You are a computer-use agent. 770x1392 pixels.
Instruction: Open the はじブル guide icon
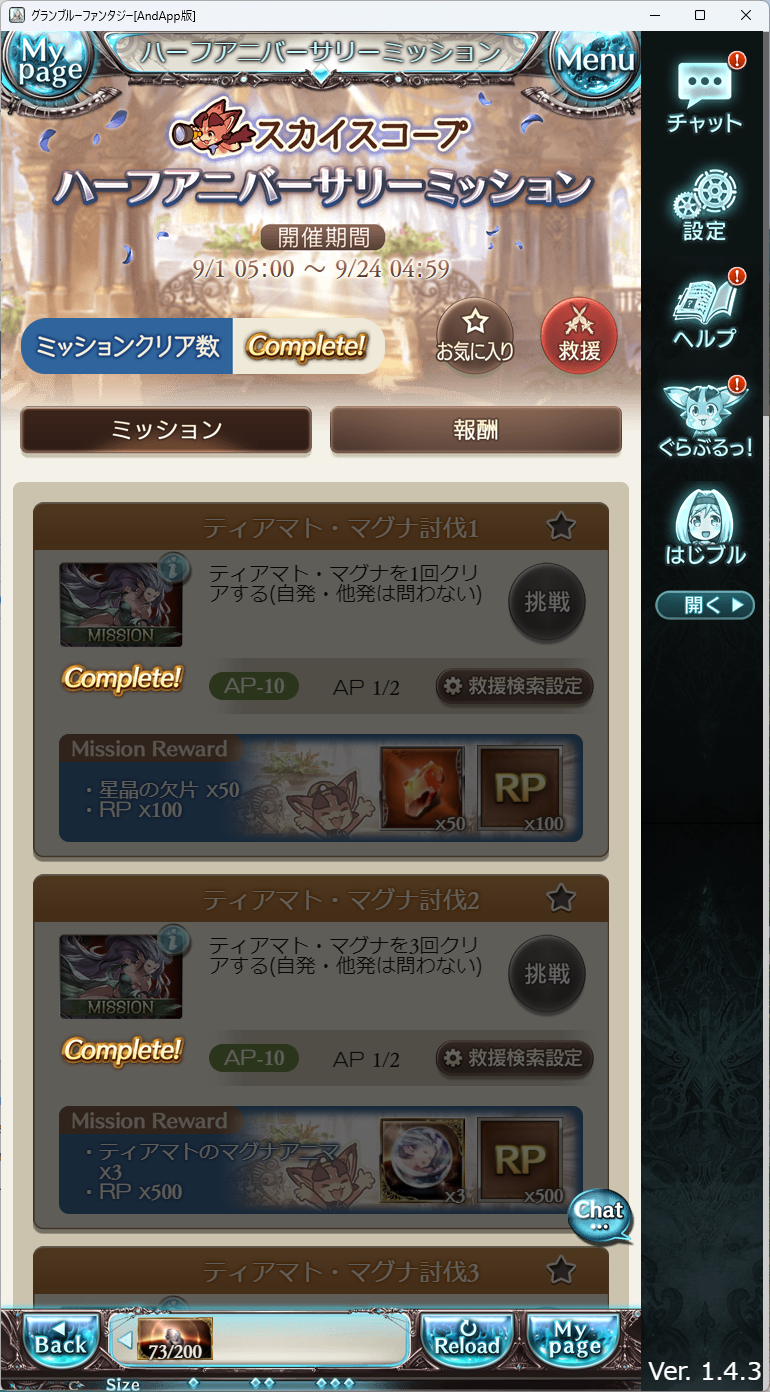pyautogui.click(x=705, y=526)
